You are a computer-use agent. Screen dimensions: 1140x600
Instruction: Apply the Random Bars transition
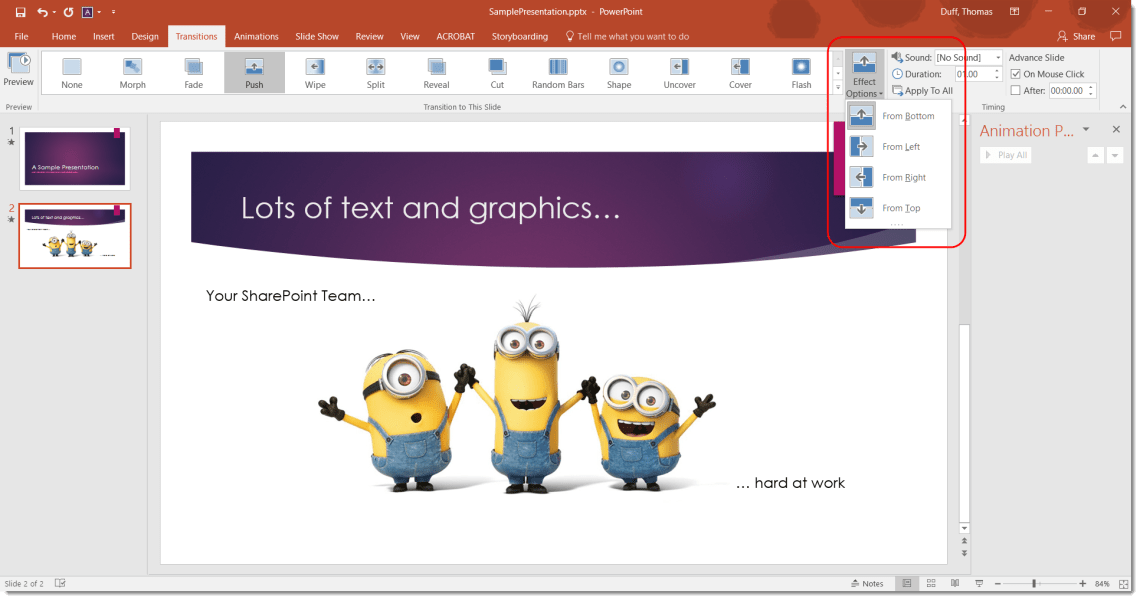557,70
